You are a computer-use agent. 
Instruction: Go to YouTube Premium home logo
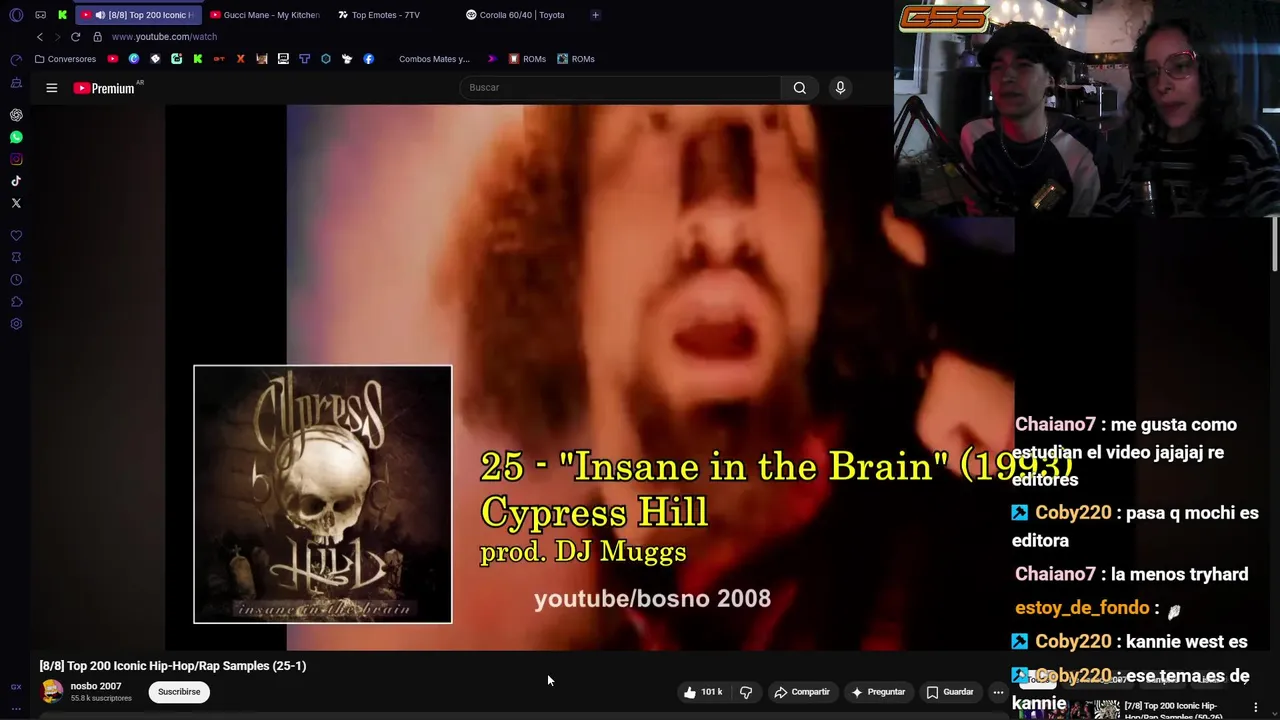[x=105, y=88]
